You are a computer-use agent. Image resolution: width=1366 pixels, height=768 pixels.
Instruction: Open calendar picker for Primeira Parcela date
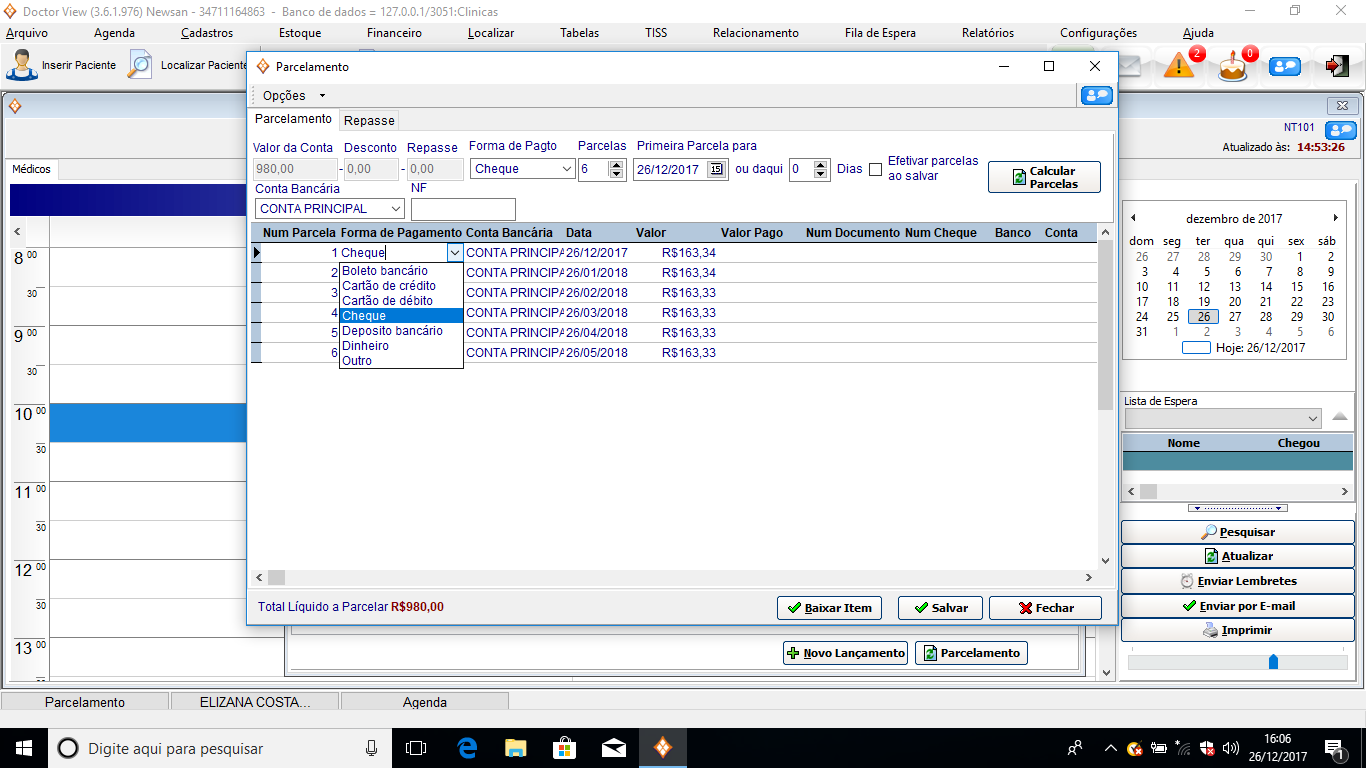[716, 169]
